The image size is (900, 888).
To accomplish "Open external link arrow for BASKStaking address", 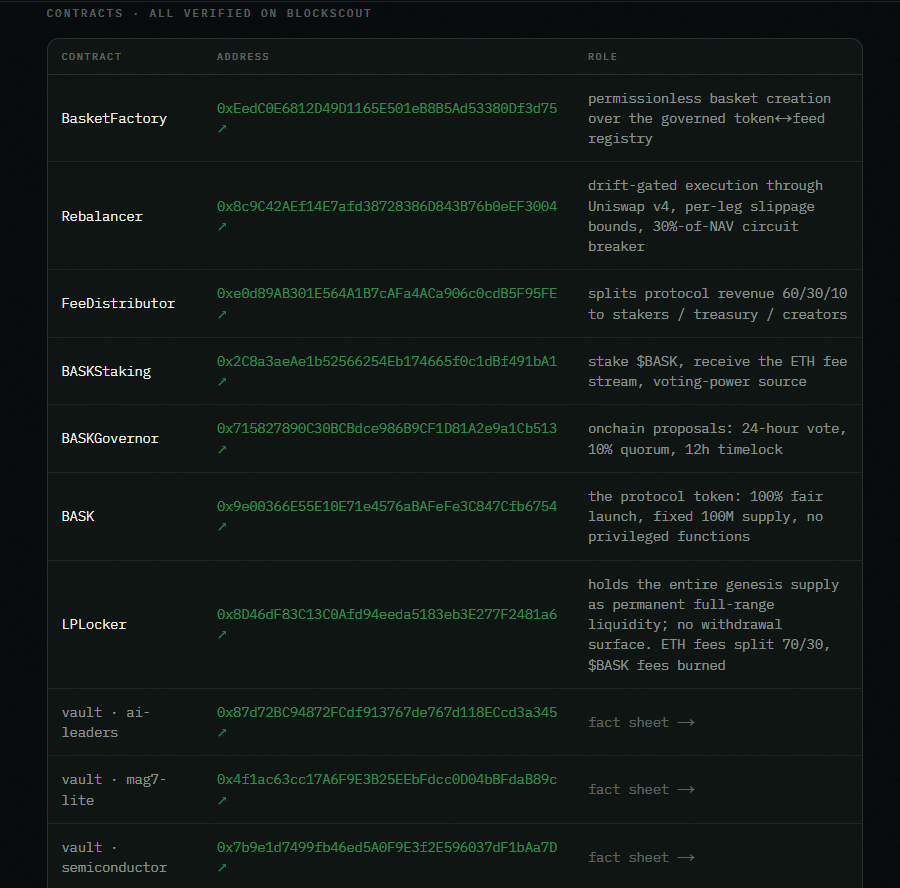I will pyautogui.click(x=222, y=382).
